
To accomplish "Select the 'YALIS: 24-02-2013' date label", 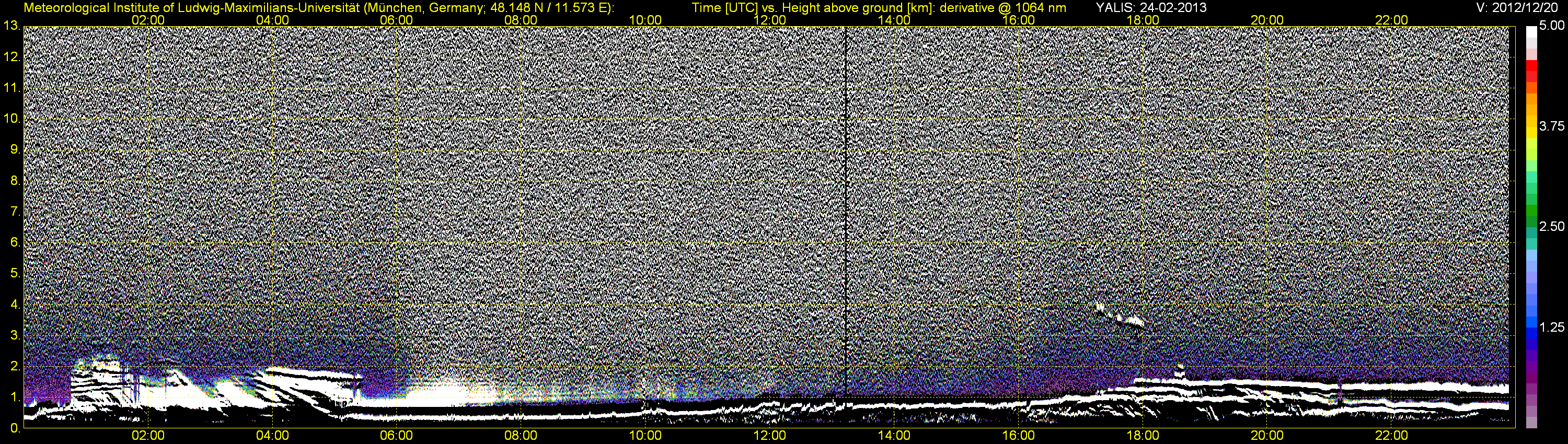I will 1151,8.
